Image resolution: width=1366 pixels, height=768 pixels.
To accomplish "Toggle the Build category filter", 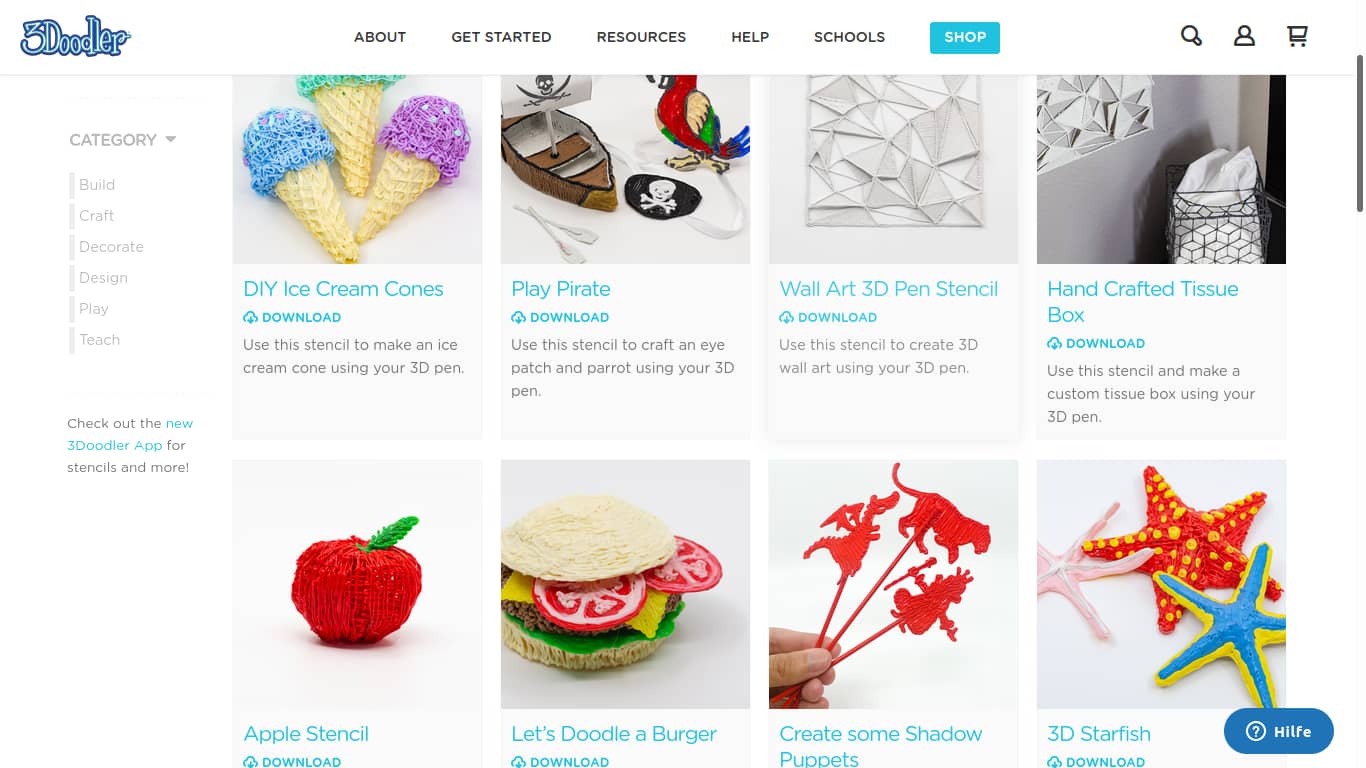I will [97, 185].
